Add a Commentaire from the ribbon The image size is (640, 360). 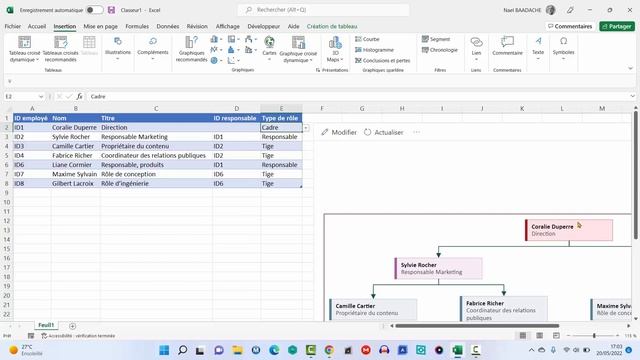point(507,46)
